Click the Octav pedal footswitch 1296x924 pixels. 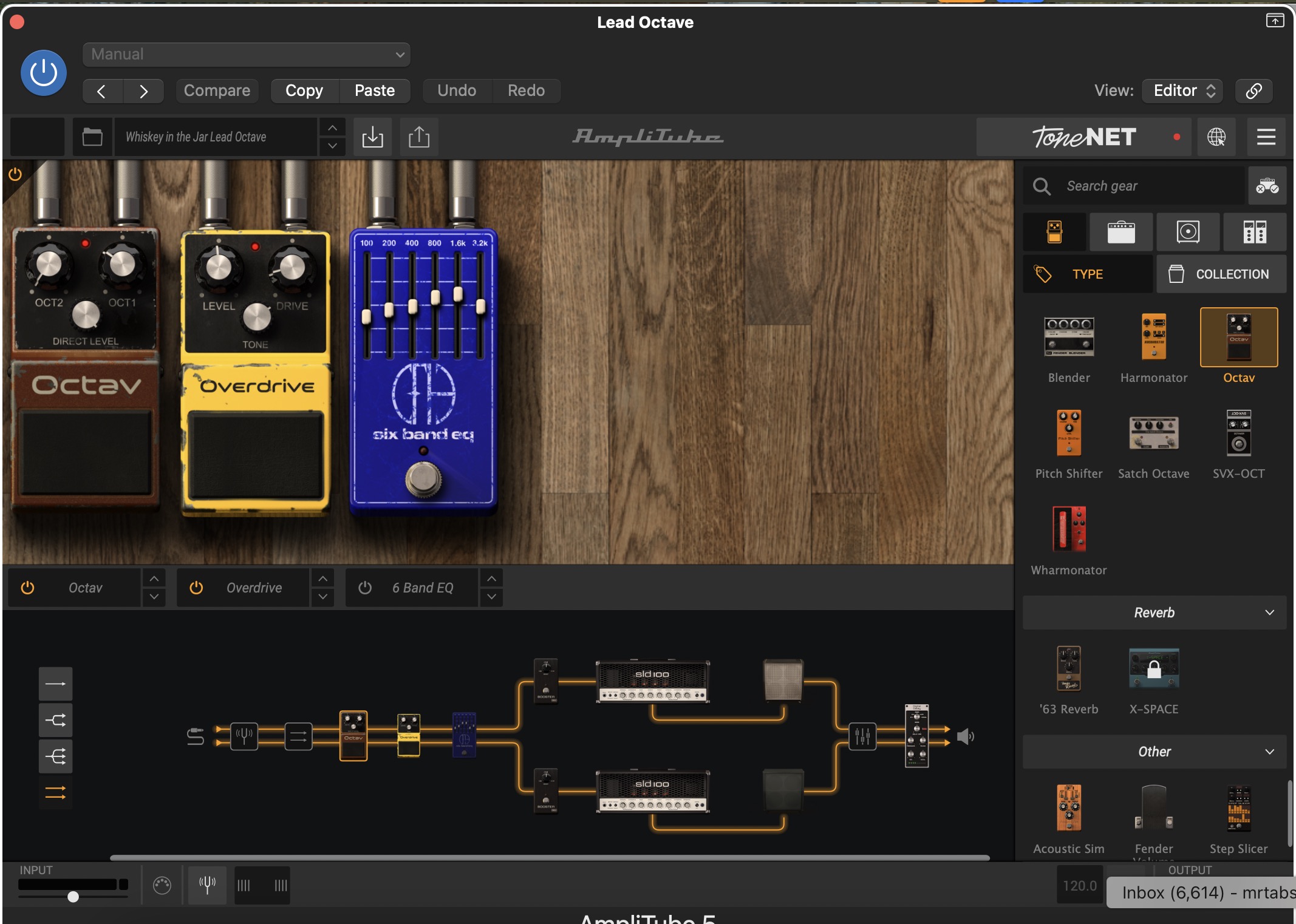coord(85,452)
